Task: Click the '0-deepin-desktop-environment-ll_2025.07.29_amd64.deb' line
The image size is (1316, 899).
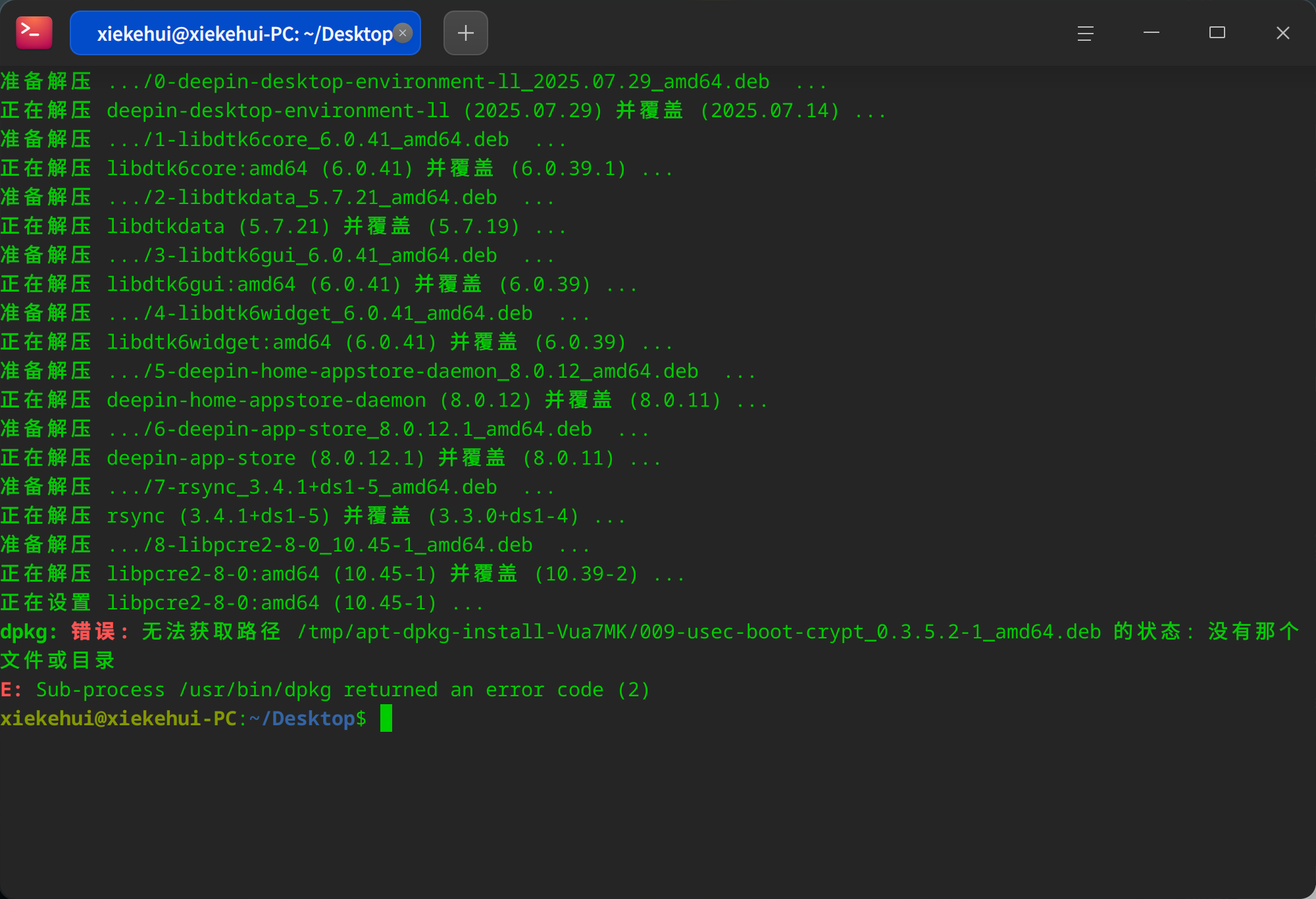Action: click(414, 82)
